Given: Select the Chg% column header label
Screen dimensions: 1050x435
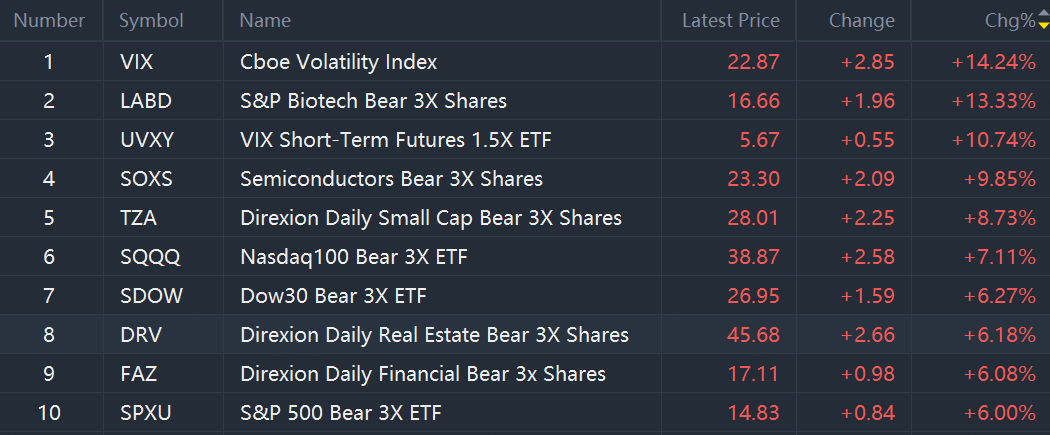Looking at the screenshot, I should click(x=1009, y=20).
